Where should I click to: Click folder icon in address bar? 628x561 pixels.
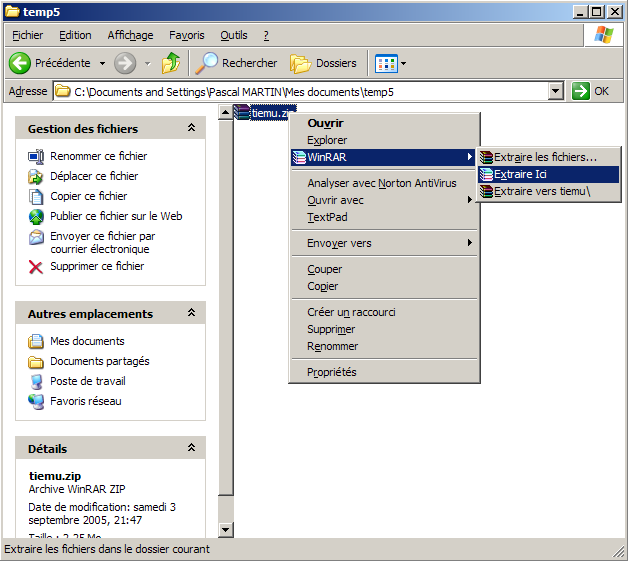(x=63, y=91)
